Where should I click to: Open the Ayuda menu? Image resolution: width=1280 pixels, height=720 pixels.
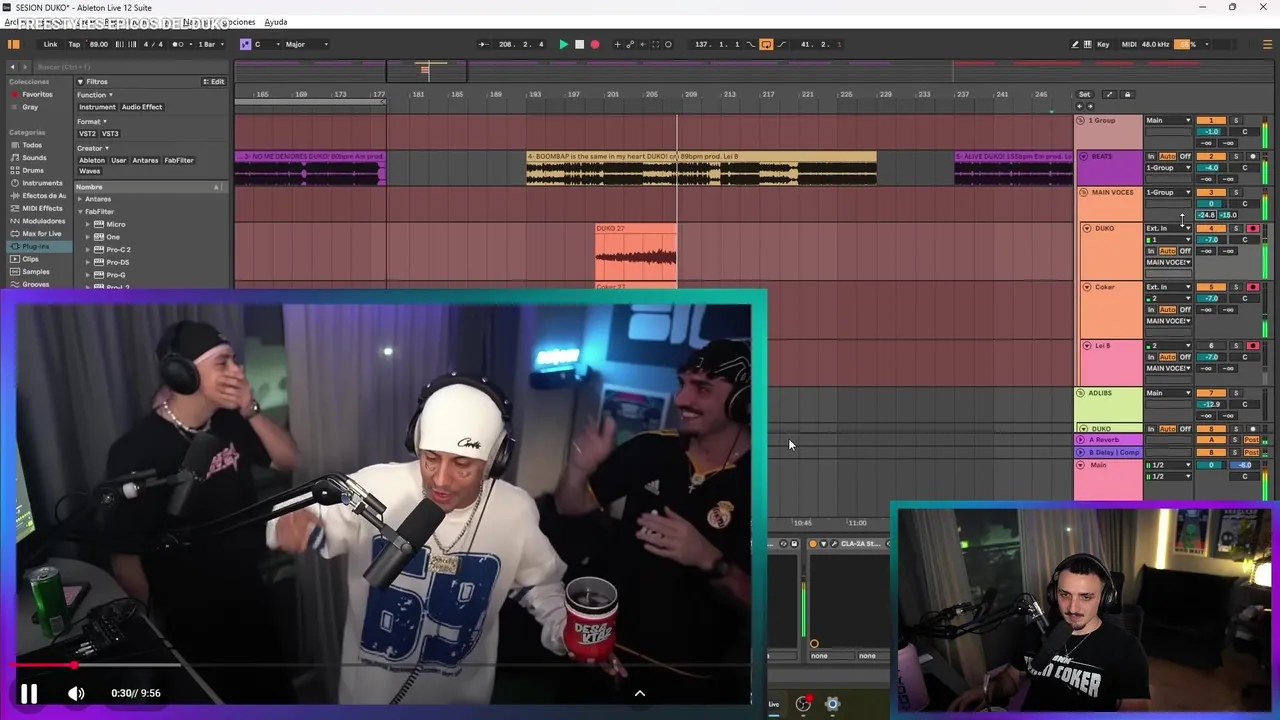coord(275,22)
